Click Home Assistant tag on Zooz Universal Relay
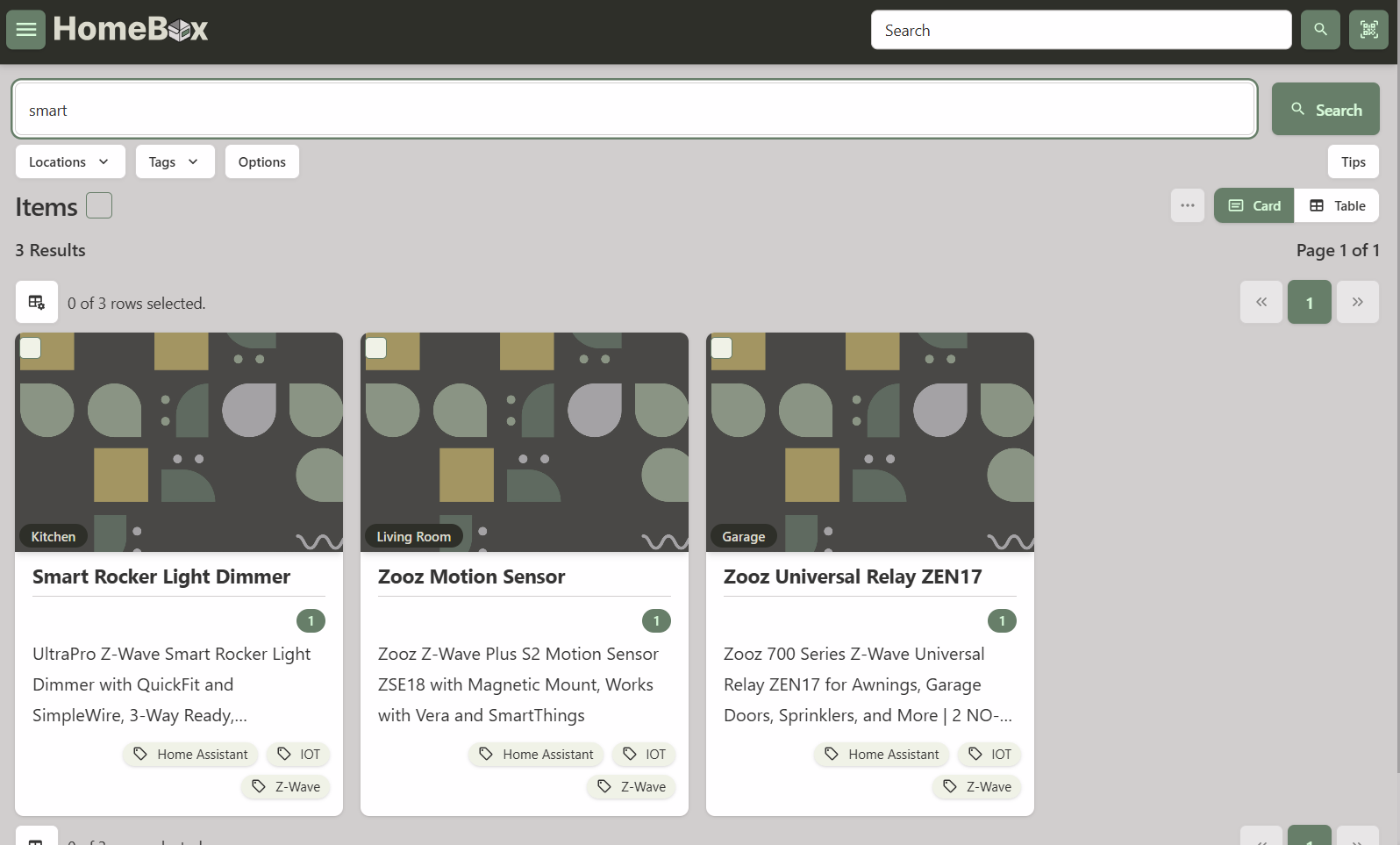 click(882, 754)
